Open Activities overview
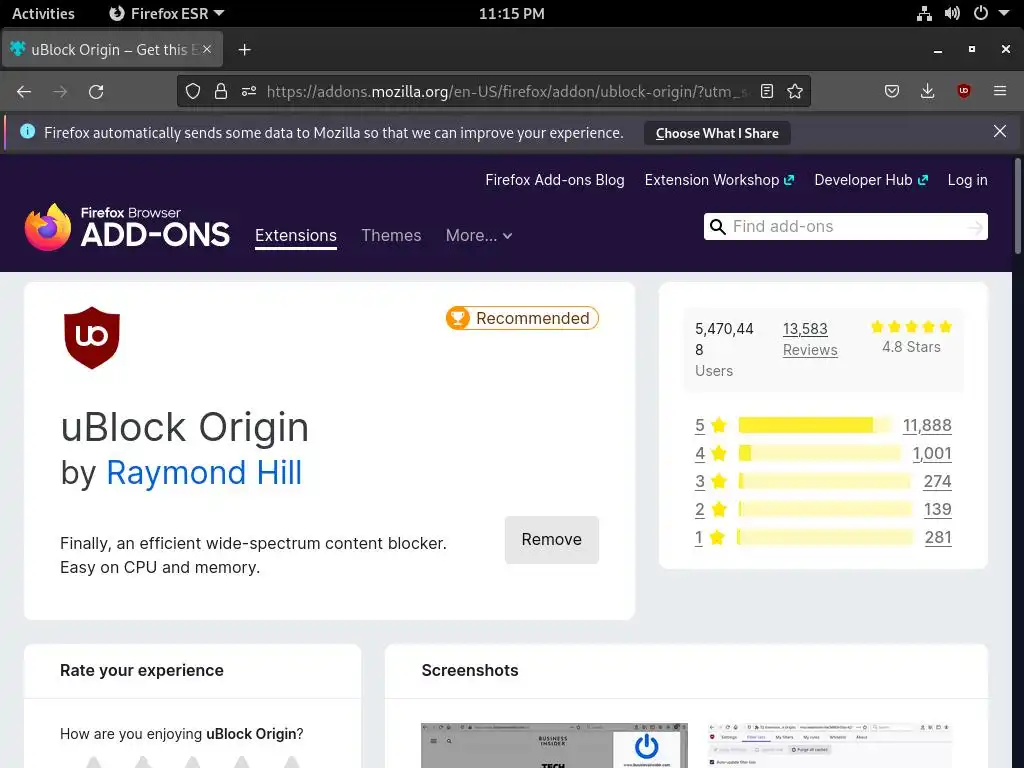The width and height of the screenshot is (1024, 768). point(43,13)
